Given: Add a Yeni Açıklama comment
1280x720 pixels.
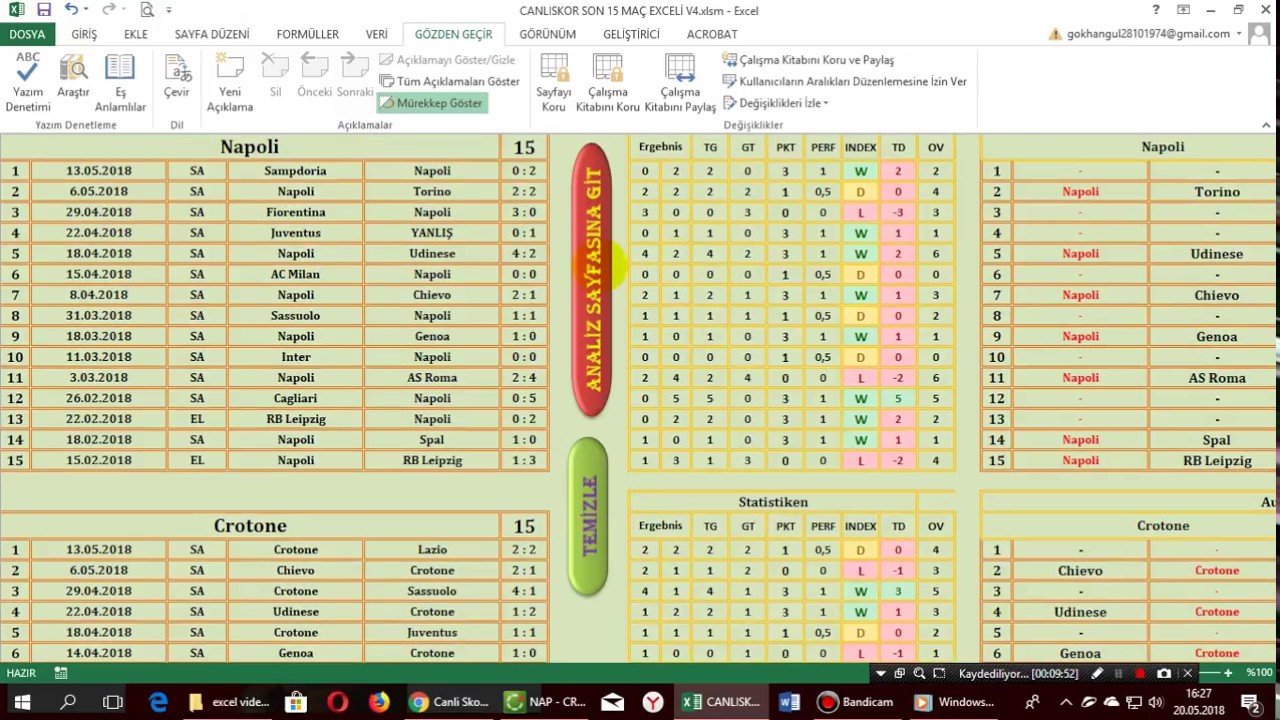Looking at the screenshot, I should (x=230, y=82).
